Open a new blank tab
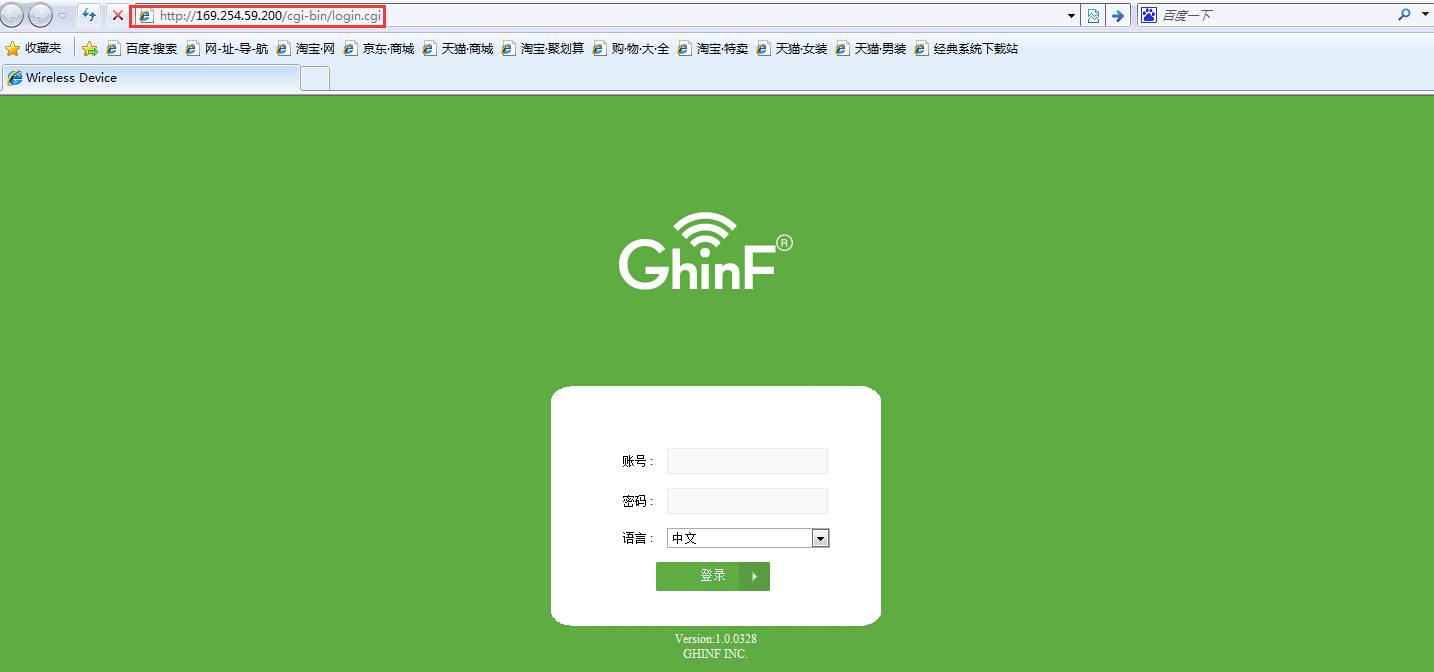The height and width of the screenshot is (672, 1434). [x=315, y=78]
